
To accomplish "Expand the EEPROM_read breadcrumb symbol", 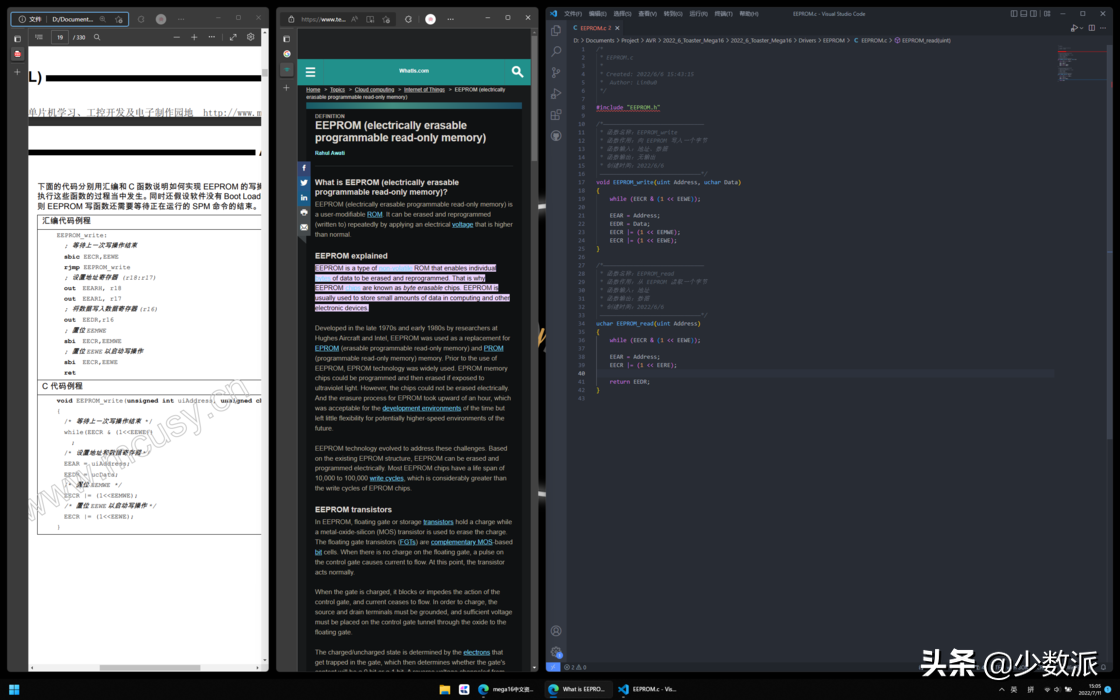I will tap(925, 41).
